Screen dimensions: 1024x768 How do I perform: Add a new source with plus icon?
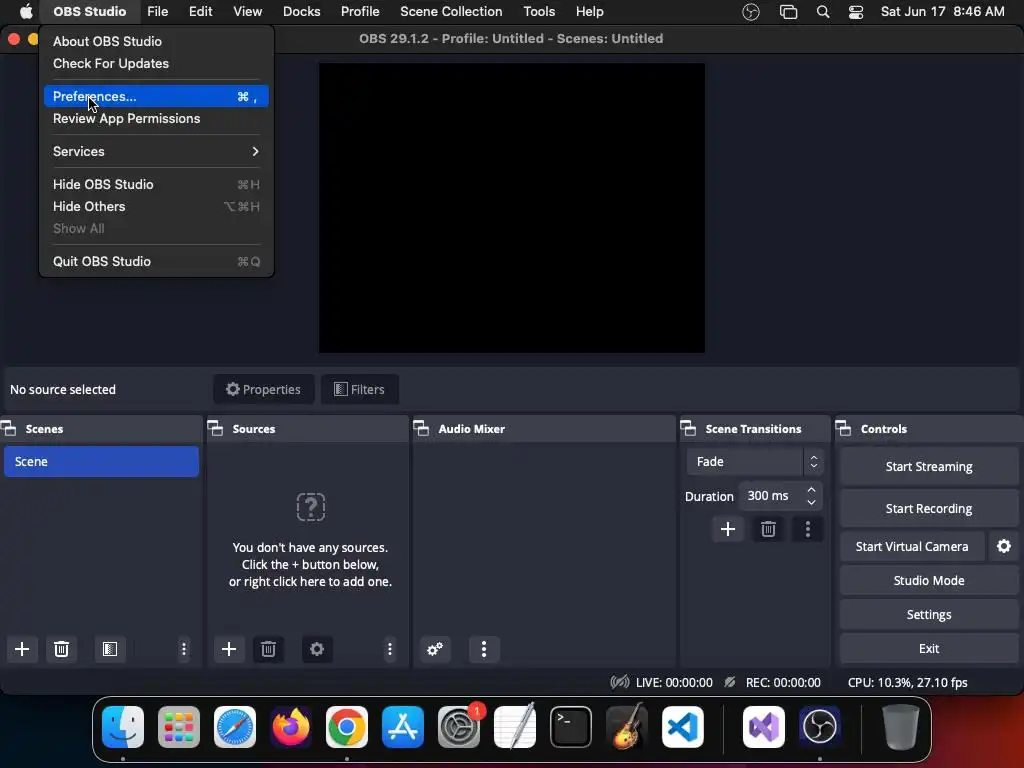pyautogui.click(x=229, y=649)
